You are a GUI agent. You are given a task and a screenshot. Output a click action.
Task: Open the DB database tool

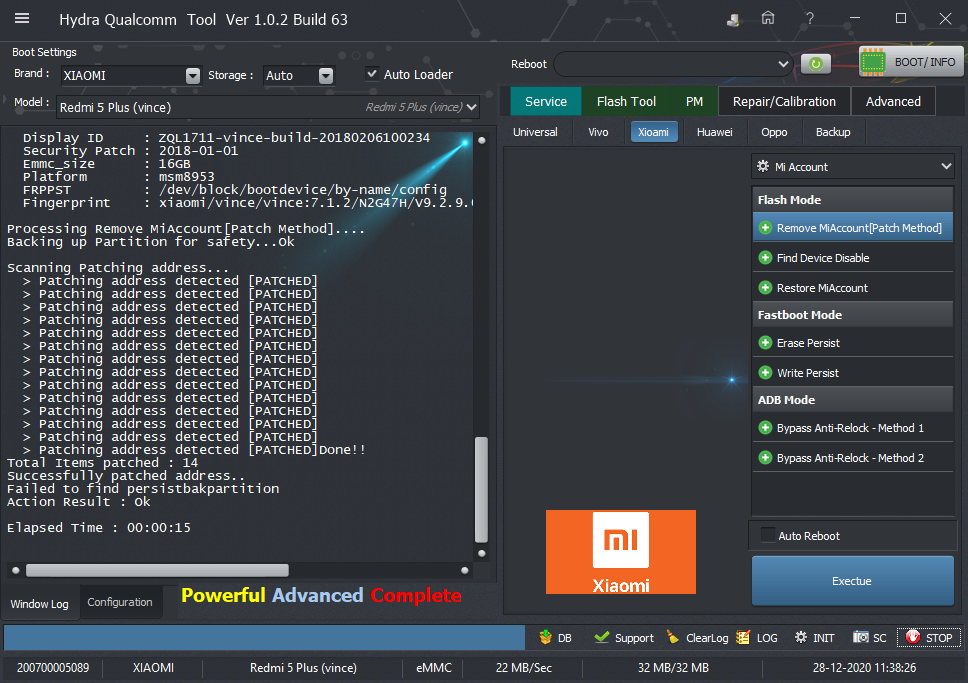click(555, 637)
